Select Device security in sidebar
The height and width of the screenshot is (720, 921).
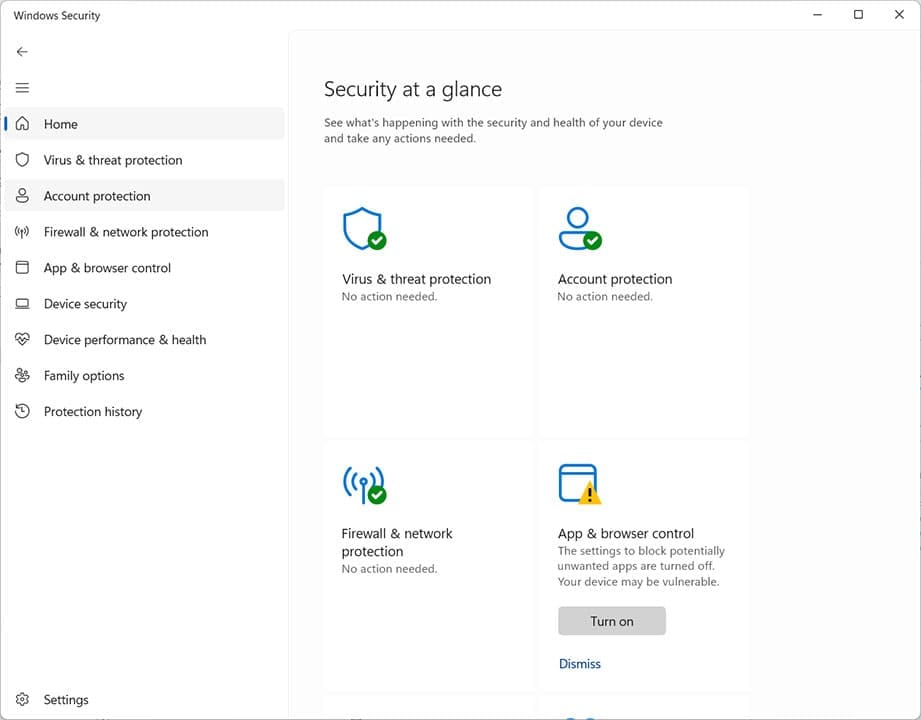pyautogui.click(x=85, y=304)
